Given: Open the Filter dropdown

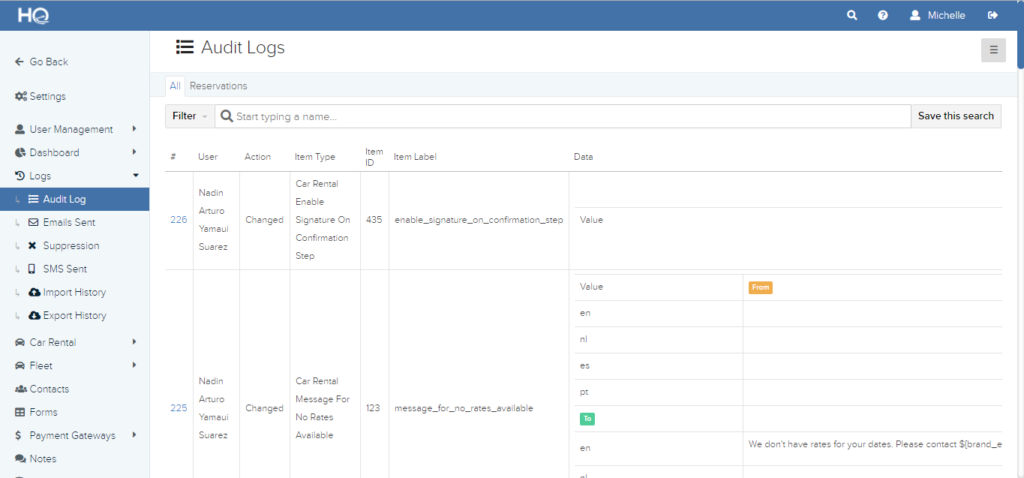Looking at the screenshot, I should coord(189,116).
